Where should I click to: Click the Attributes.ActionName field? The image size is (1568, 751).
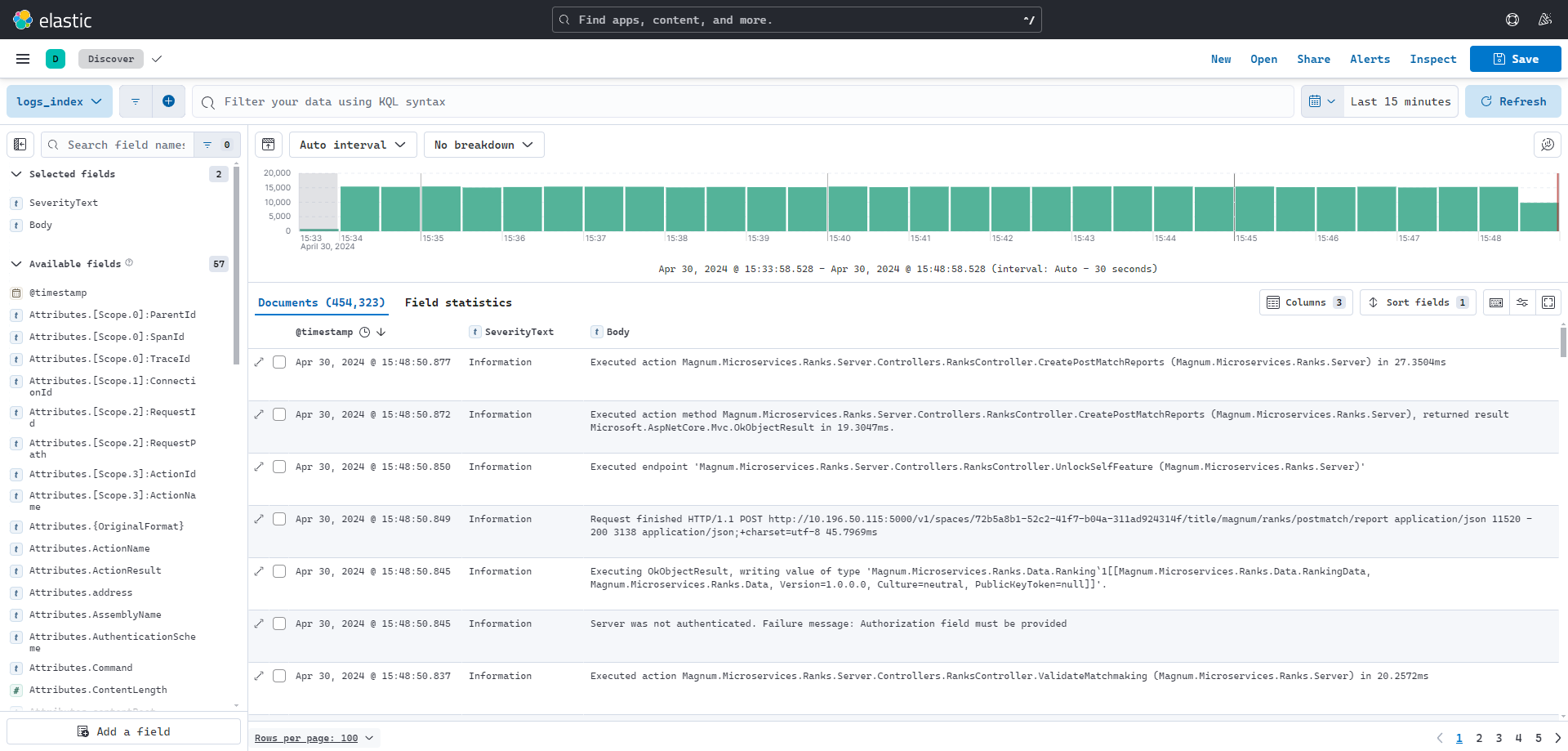pos(90,548)
